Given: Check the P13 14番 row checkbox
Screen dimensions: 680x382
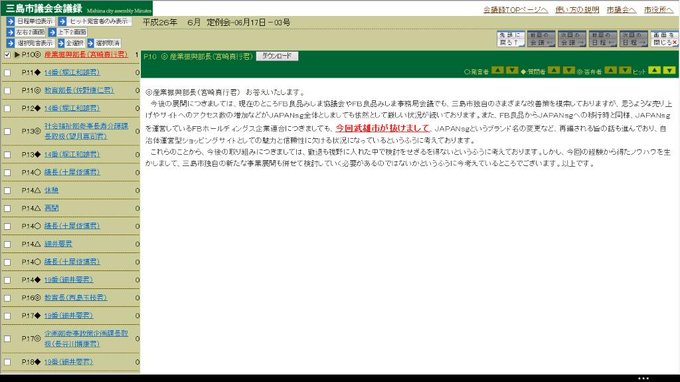Looking at the screenshot, I should [x=7, y=155].
